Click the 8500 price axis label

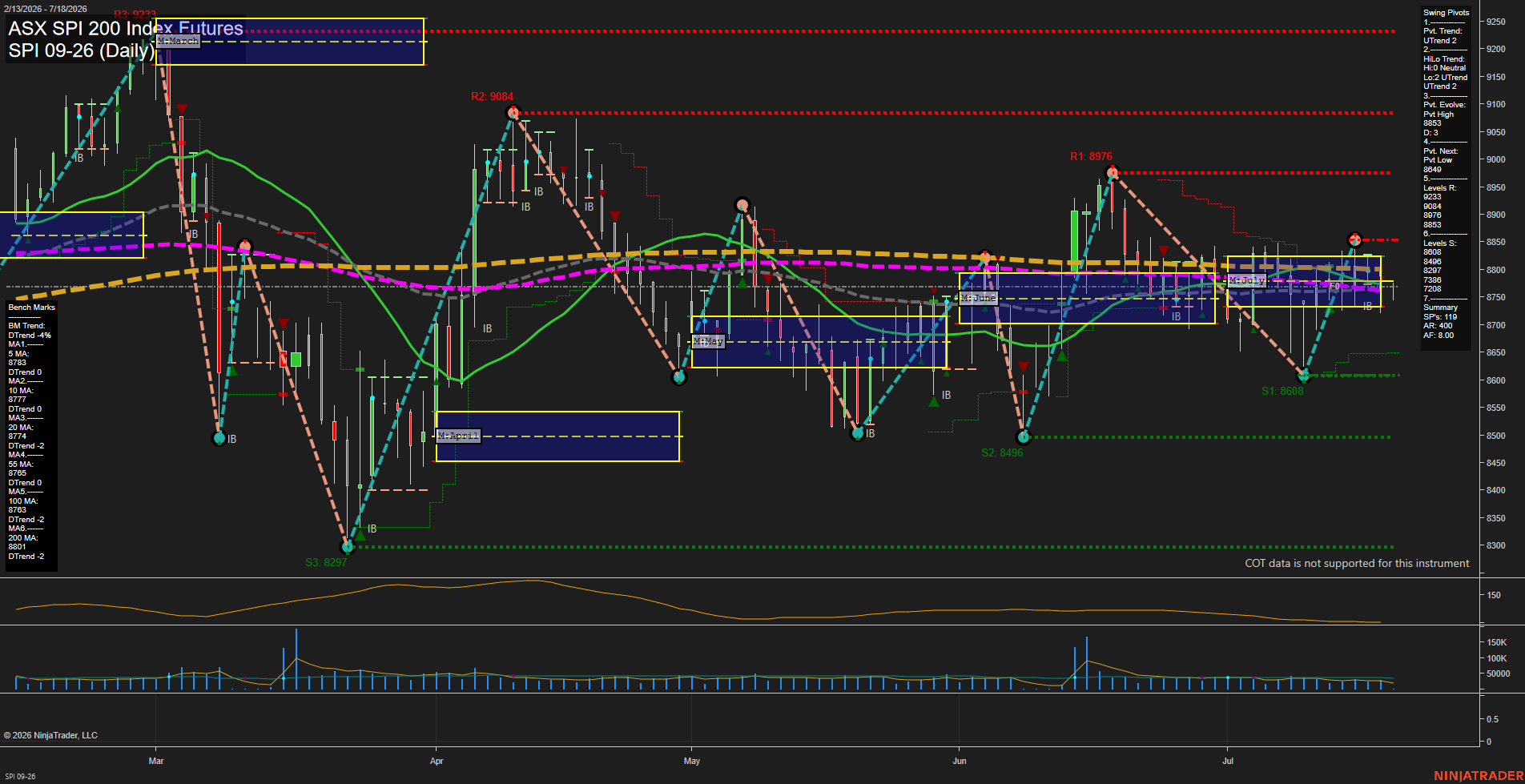click(x=1495, y=436)
